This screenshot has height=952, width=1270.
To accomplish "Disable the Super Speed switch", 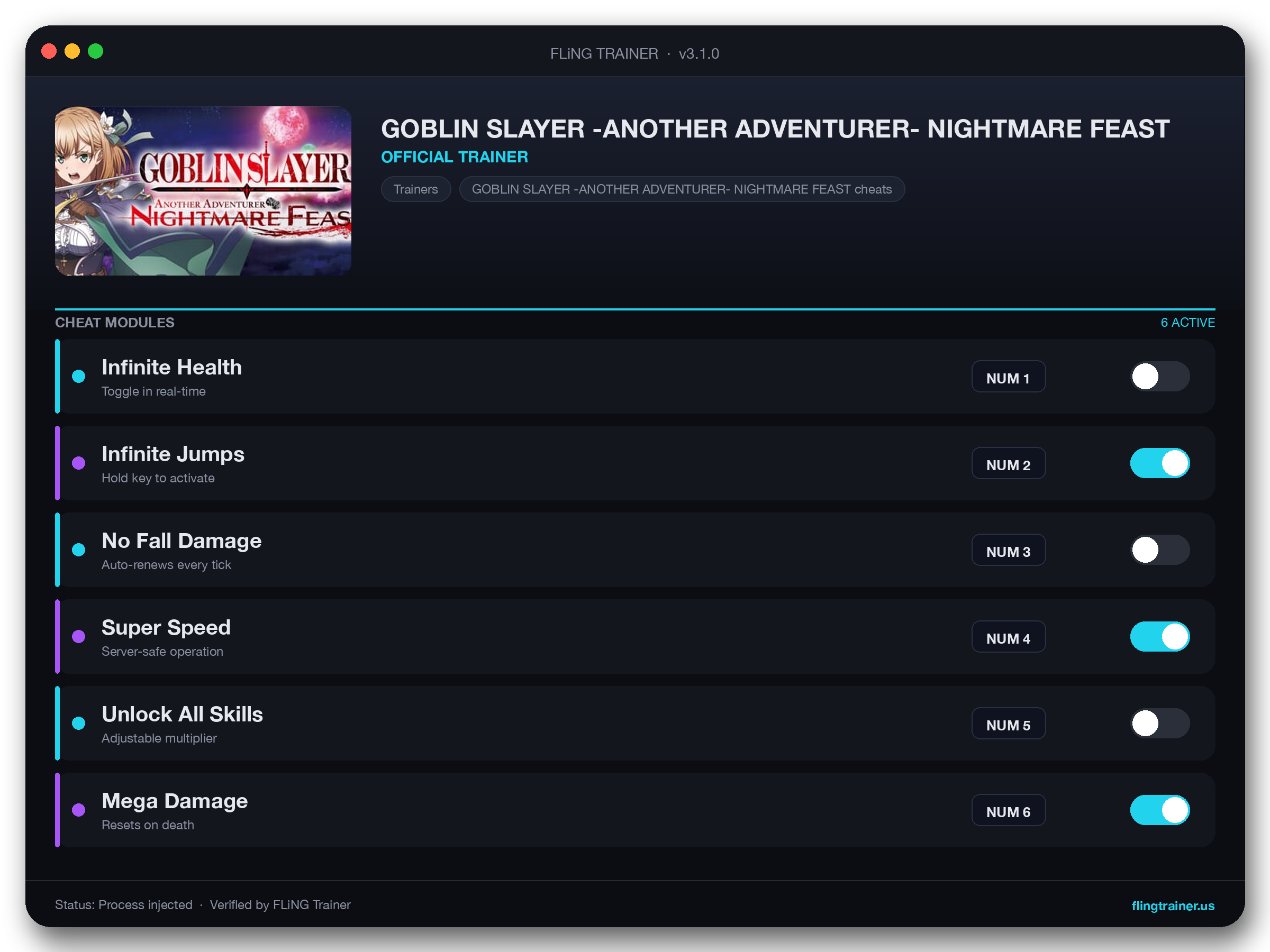I will coord(1160,636).
